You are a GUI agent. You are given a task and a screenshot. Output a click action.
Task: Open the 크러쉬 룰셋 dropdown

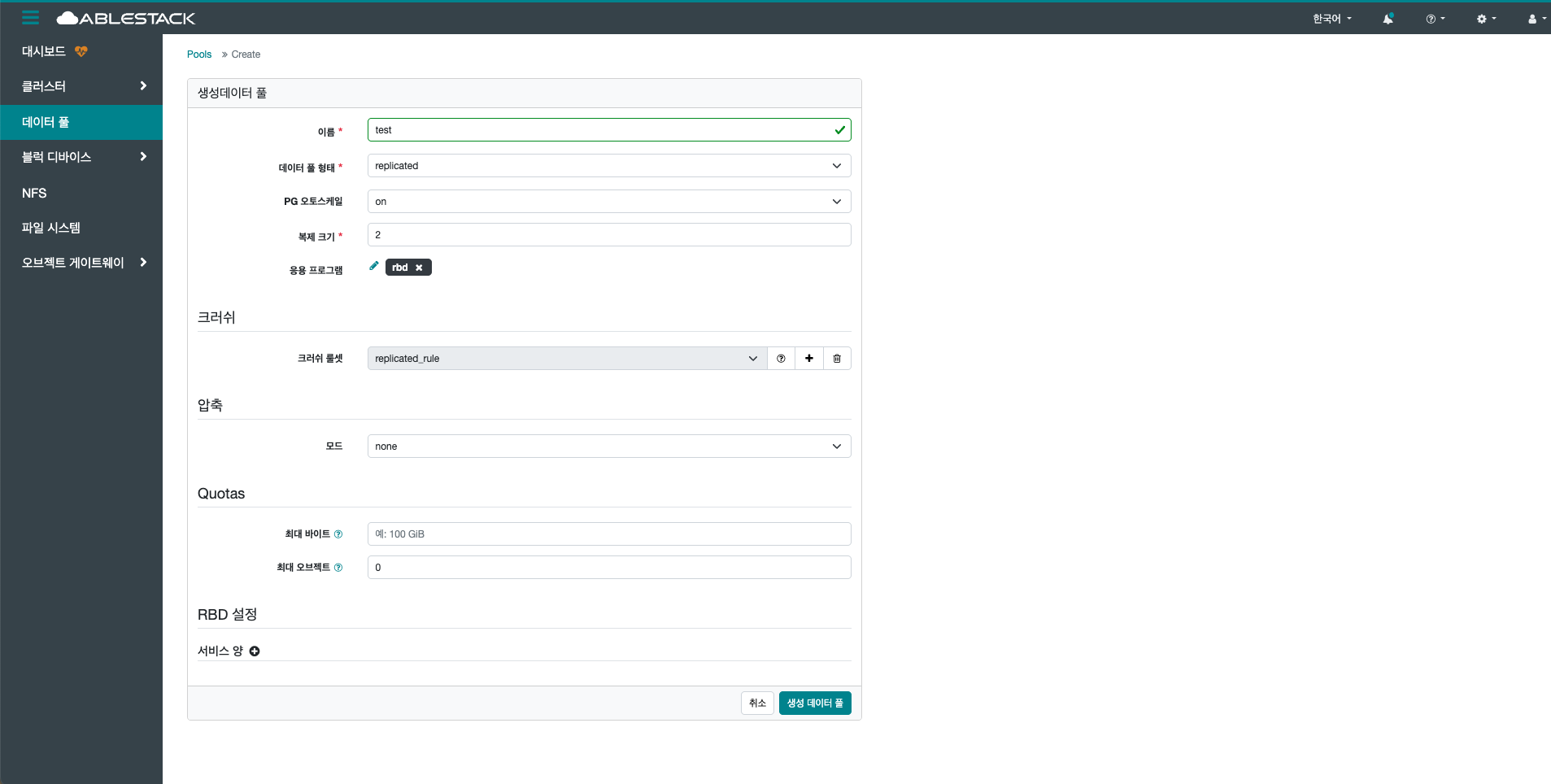[567, 359]
